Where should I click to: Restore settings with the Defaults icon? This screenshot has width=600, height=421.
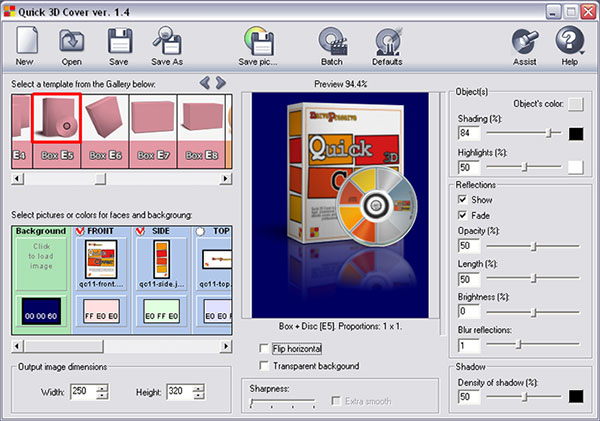(388, 41)
